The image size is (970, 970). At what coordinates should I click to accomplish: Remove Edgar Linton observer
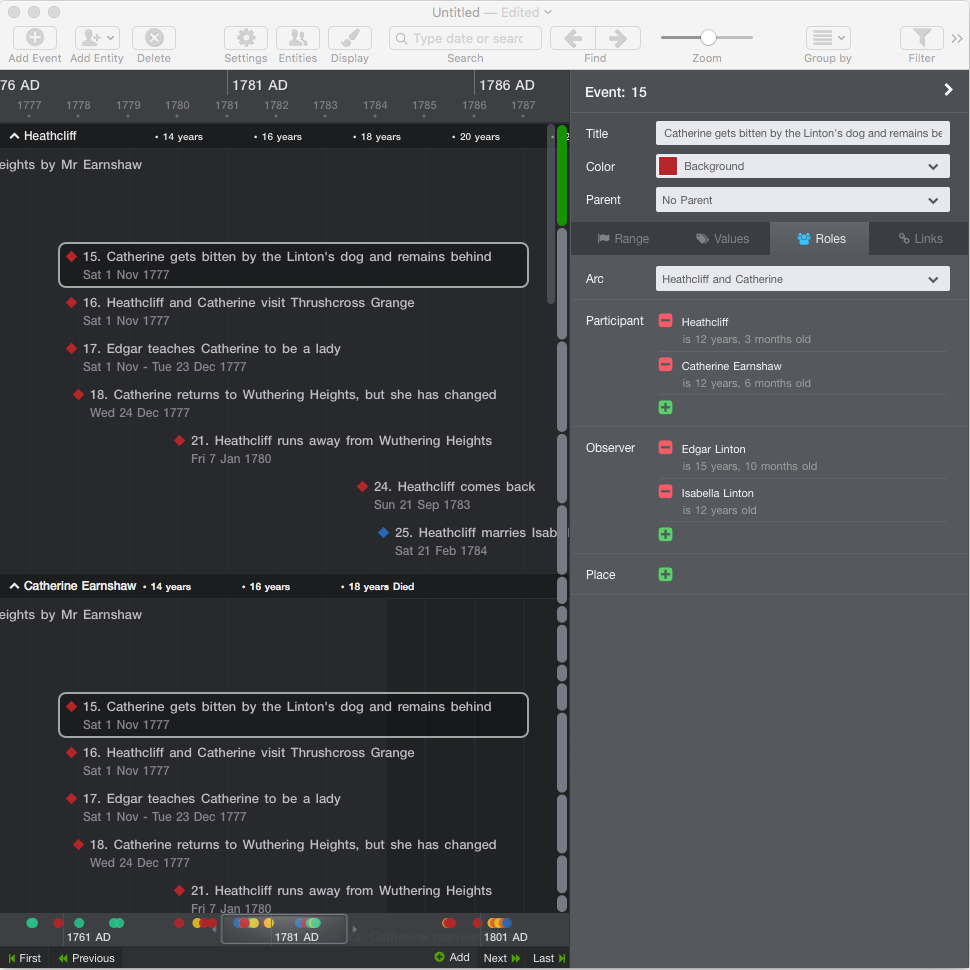coord(666,448)
